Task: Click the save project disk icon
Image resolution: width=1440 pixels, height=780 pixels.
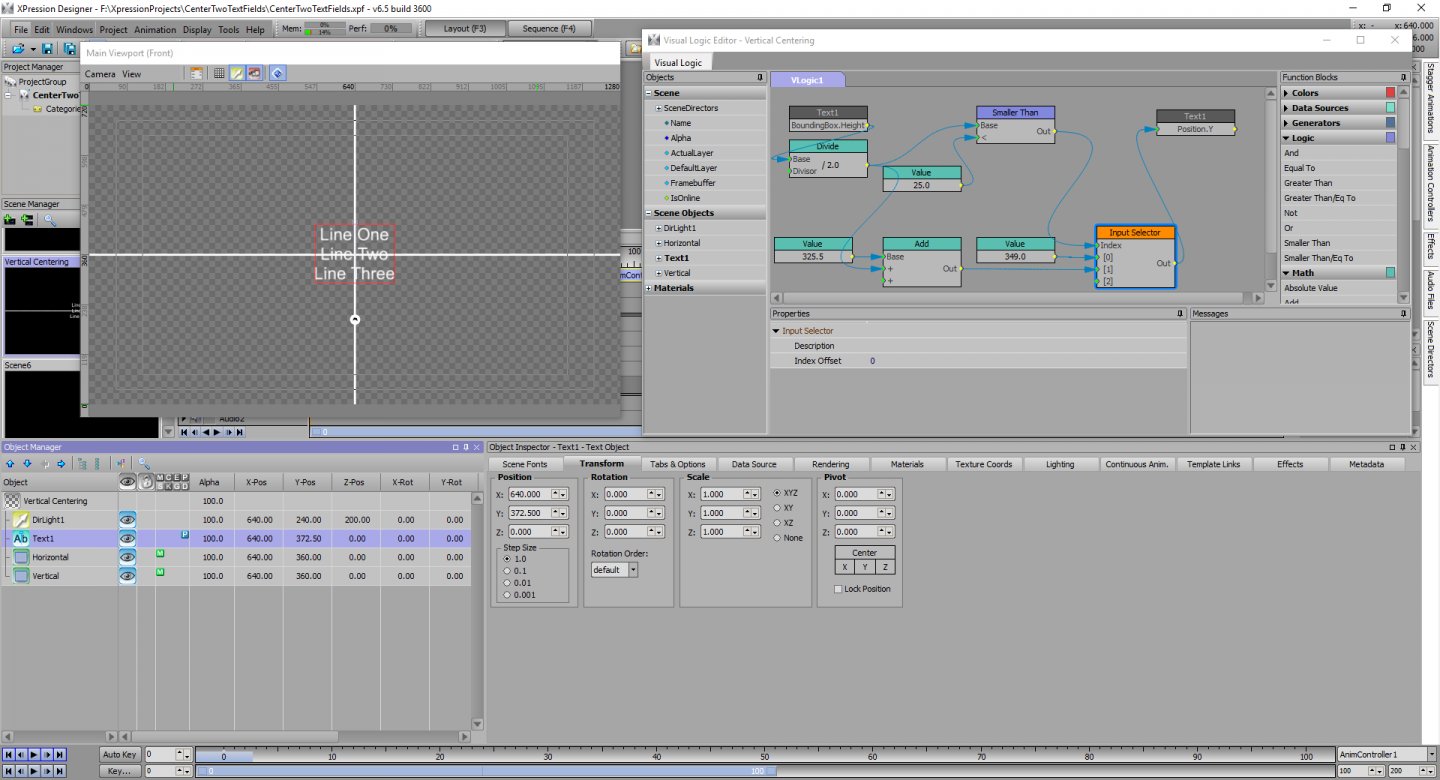Action: 48,48
